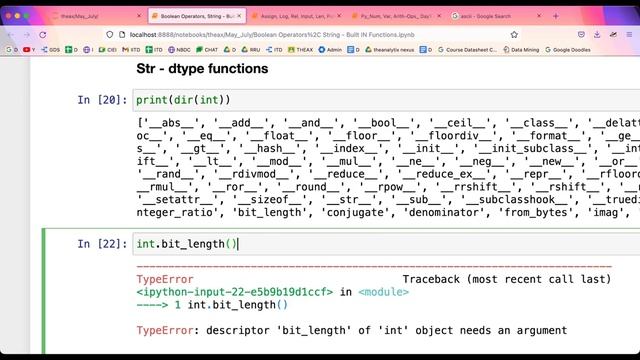Screen dimensions: 640x360
Task: Click the 'Str - dtype functions' heading
Action: tap(202, 69)
